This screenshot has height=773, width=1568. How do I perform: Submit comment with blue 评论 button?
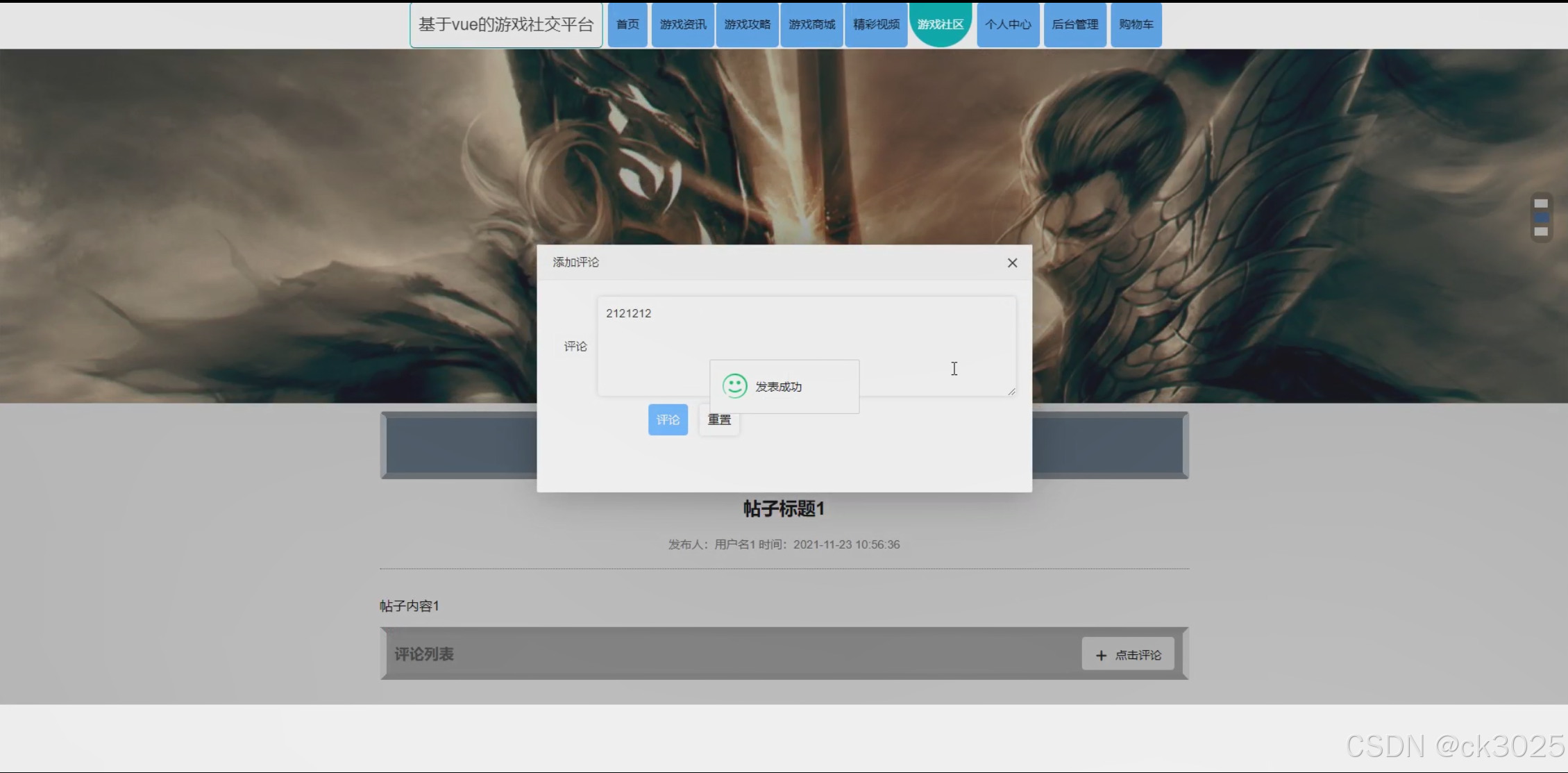coord(668,419)
